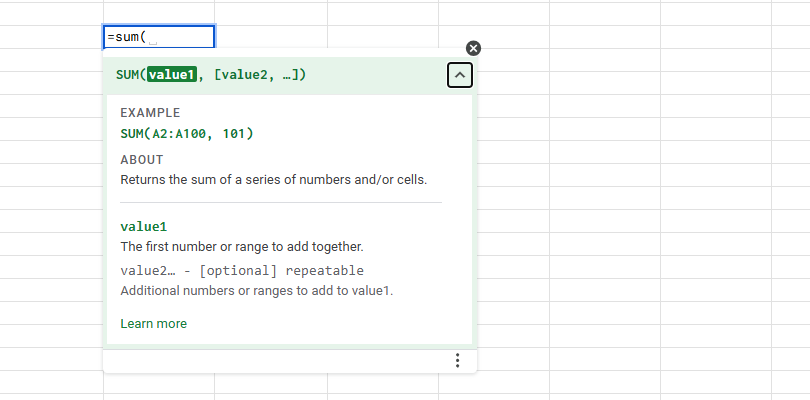Click the green value1 parameter heading
The height and width of the screenshot is (400, 810).
coord(144,226)
